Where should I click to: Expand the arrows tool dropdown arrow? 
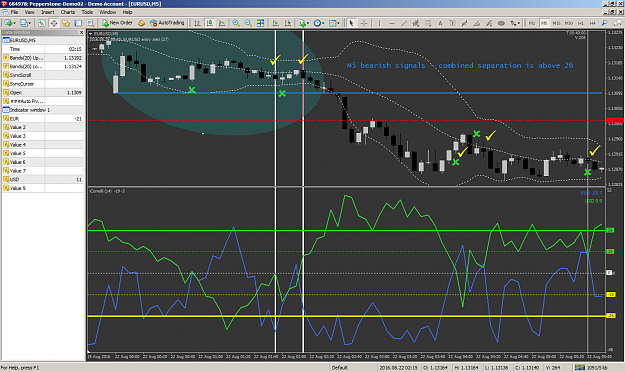(x=519, y=24)
